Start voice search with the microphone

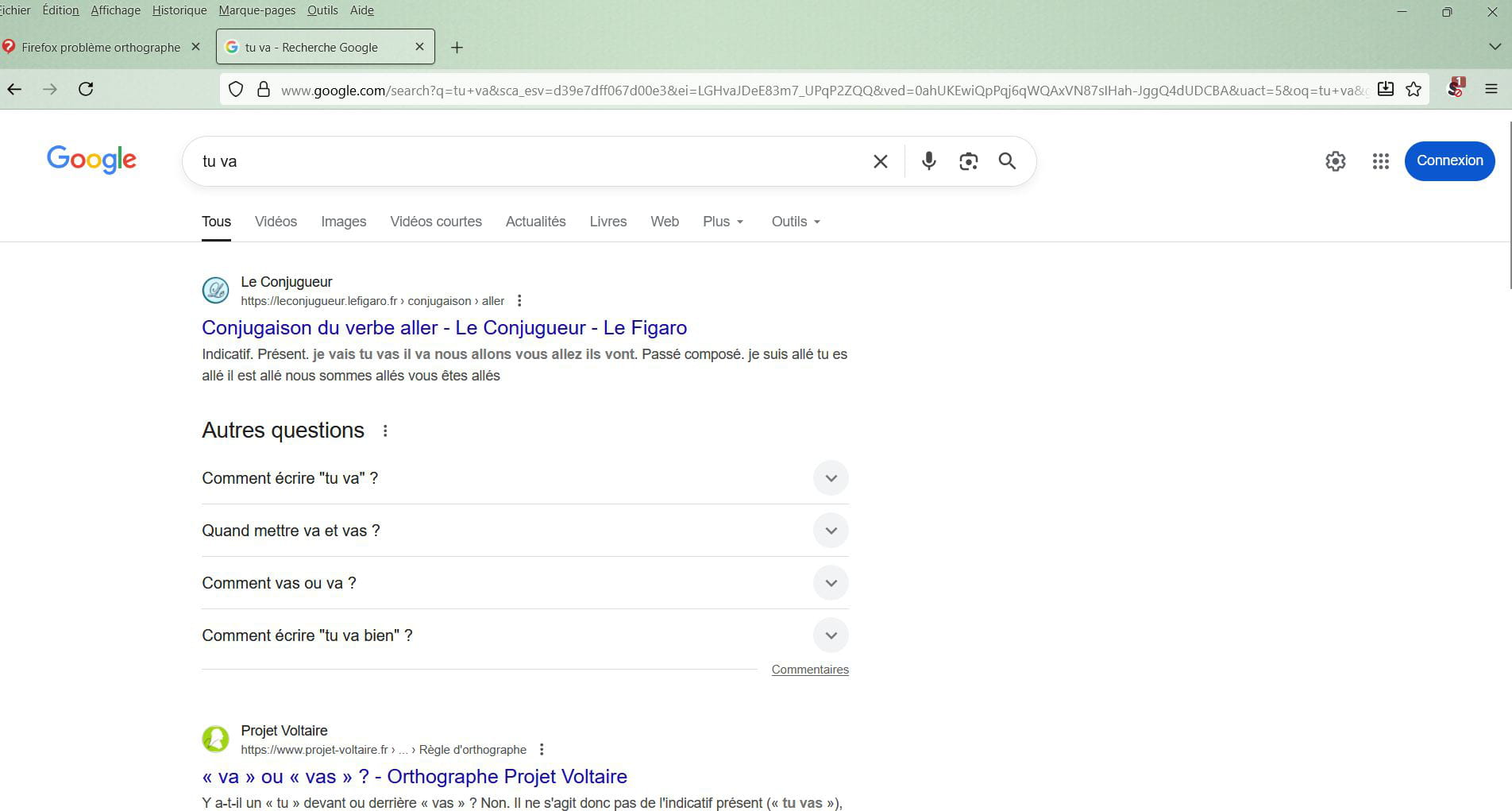[x=928, y=161]
